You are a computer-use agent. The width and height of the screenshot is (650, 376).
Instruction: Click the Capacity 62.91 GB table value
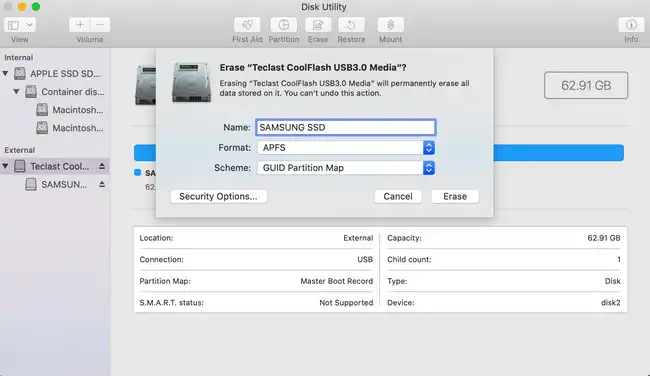coord(604,238)
